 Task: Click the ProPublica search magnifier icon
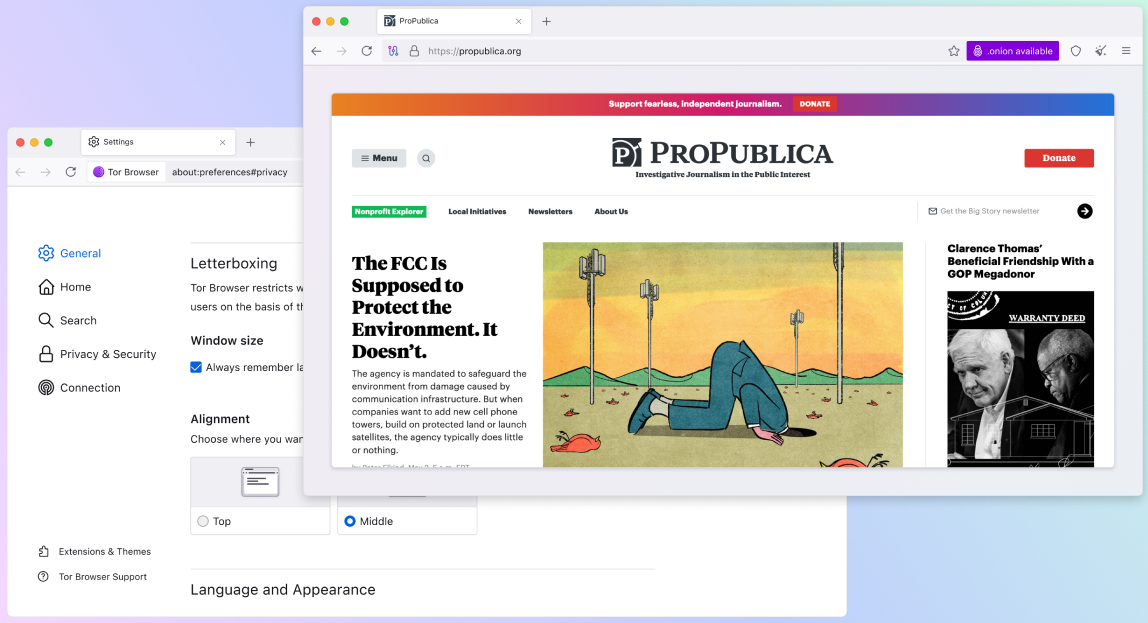click(426, 158)
